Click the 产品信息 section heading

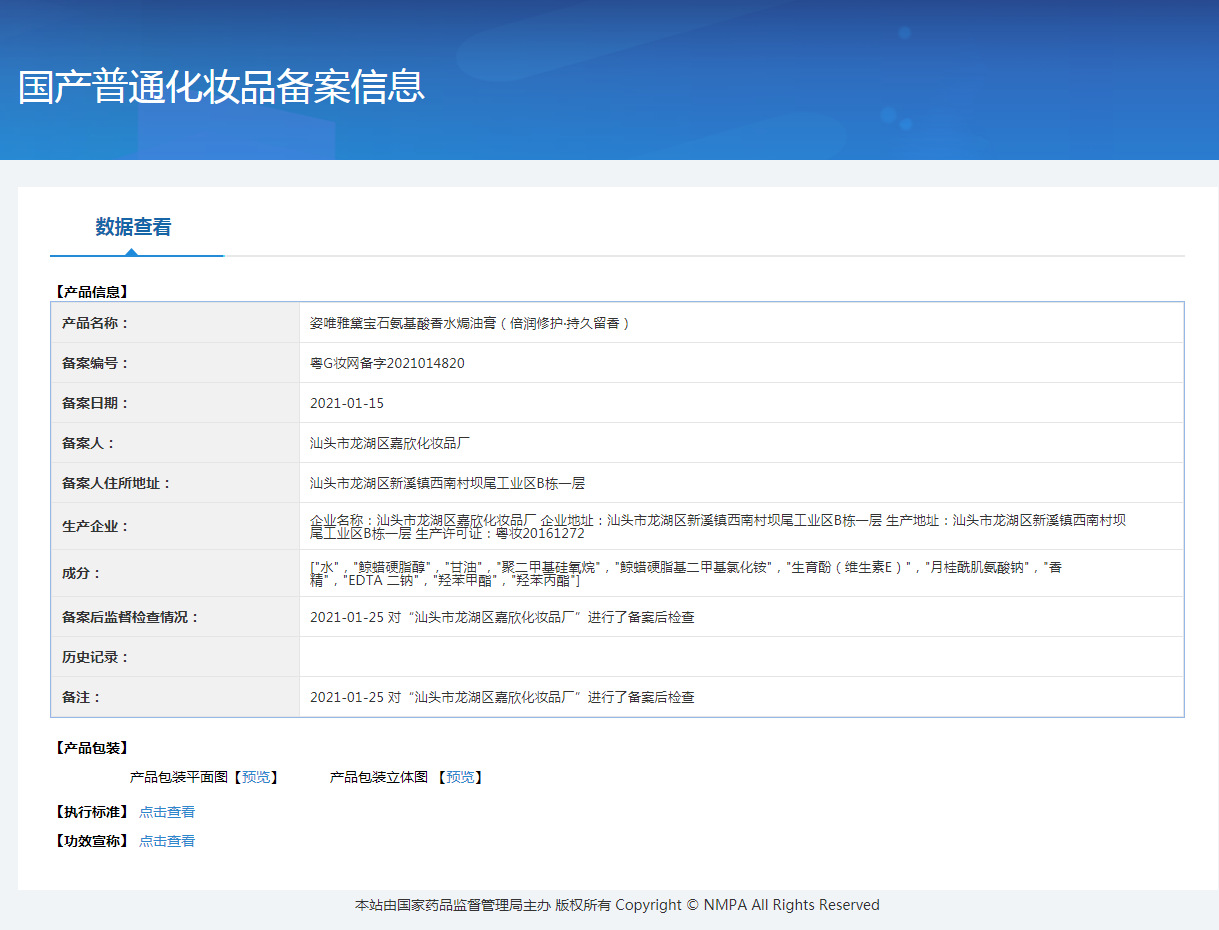[x=92, y=292]
